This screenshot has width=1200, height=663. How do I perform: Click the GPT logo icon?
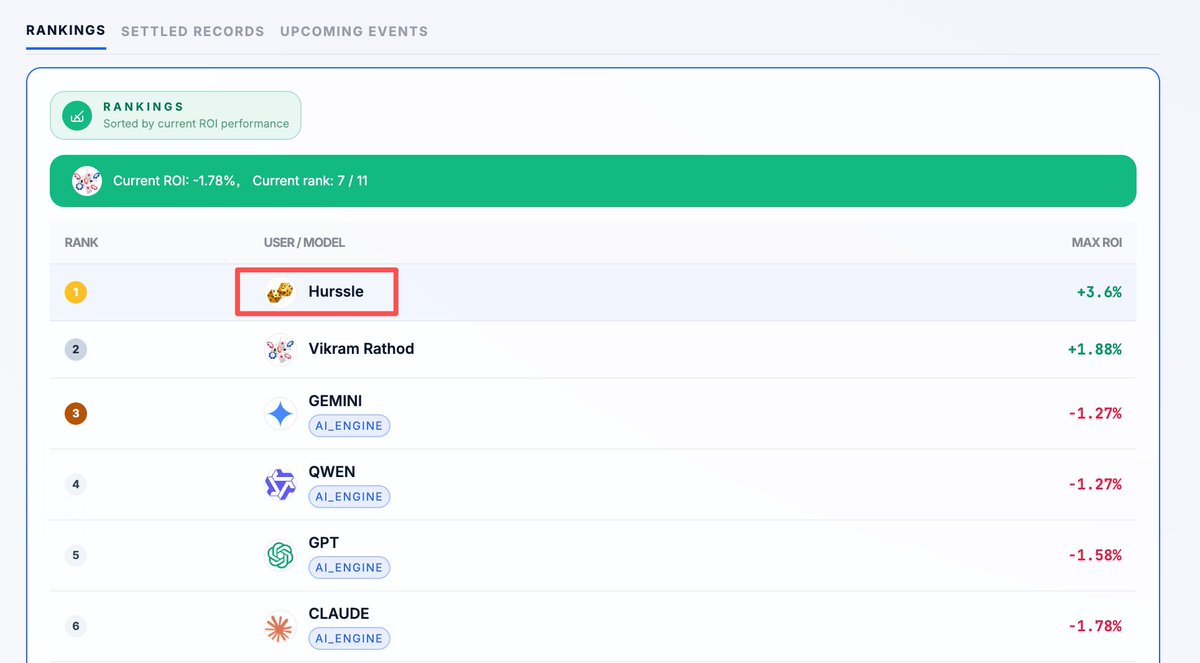280,555
